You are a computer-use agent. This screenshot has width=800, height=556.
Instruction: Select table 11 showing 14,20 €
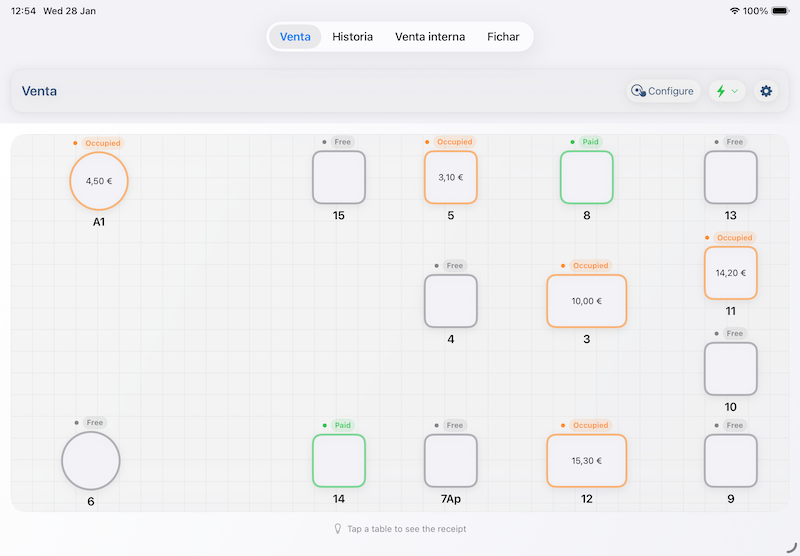(x=730, y=273)
